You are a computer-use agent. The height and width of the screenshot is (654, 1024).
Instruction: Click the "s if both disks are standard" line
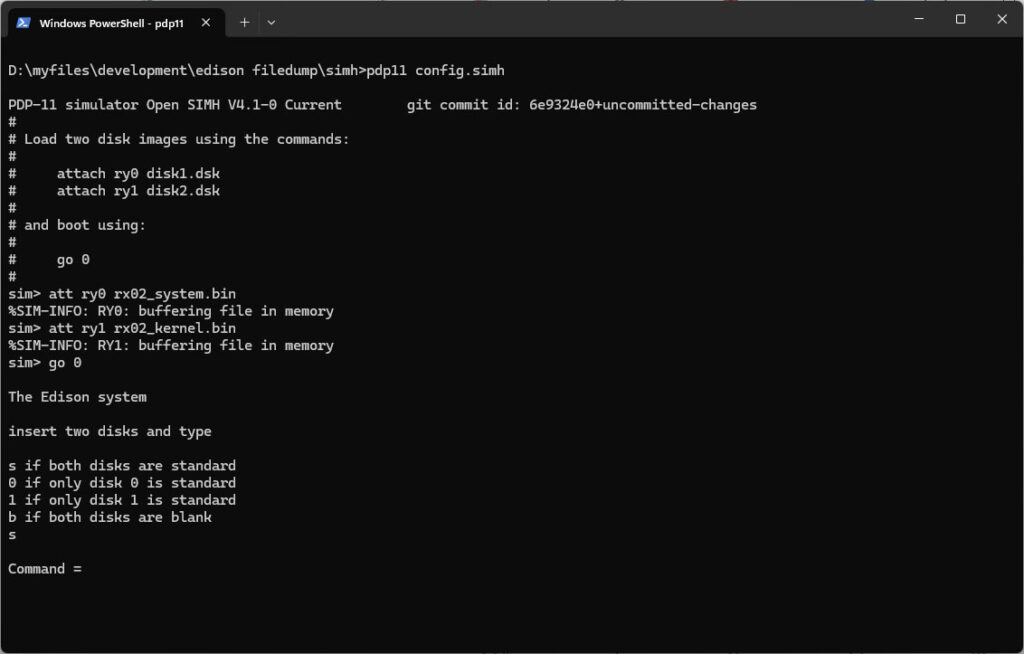(x=122, y=466)
